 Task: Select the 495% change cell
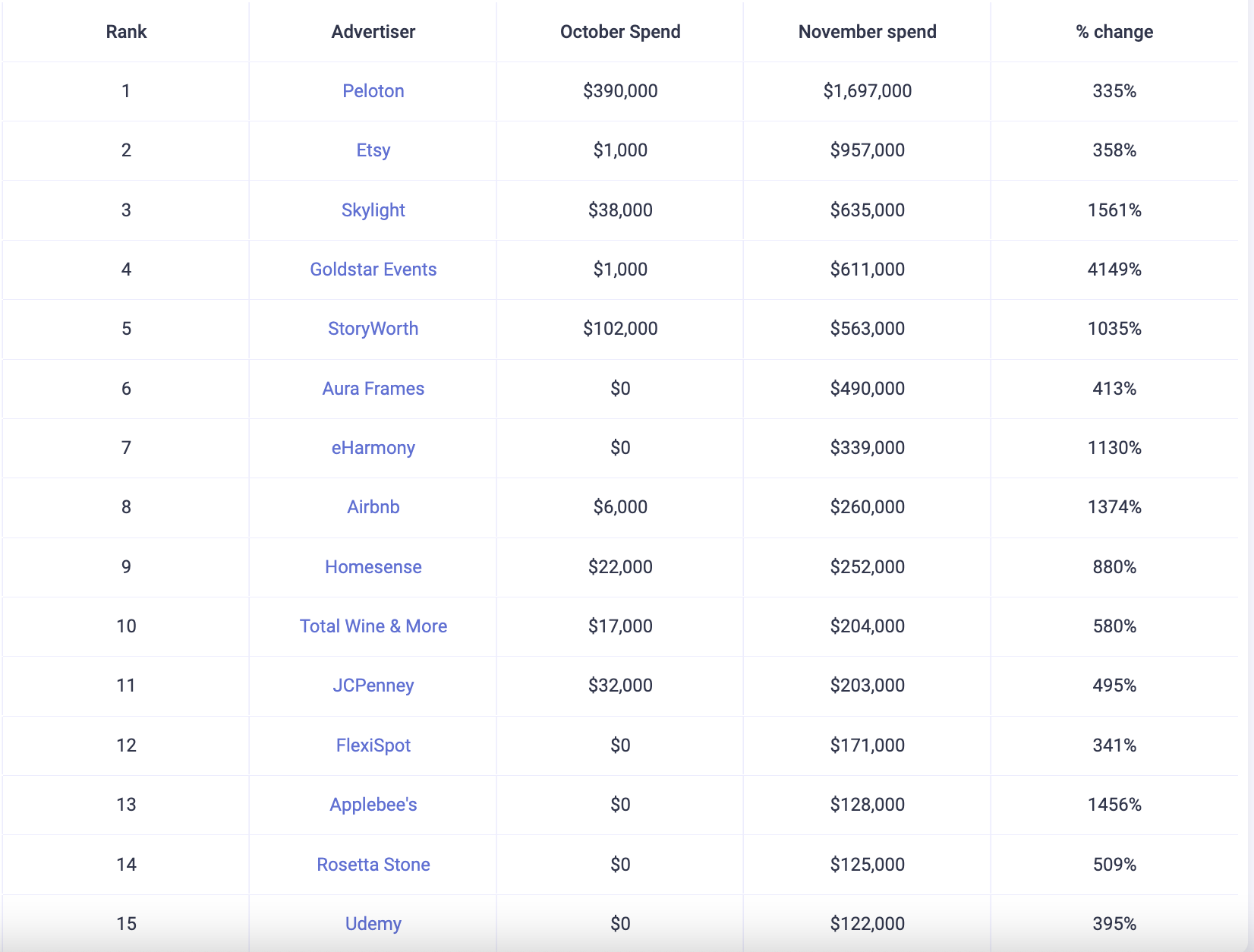pos(1114,686)
